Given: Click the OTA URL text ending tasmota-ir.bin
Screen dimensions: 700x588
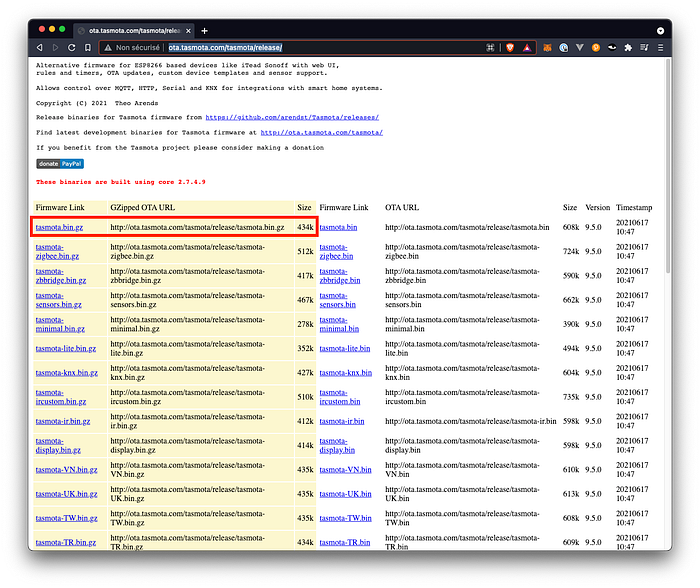Looking at the screenshot, I should click(x=471, y=421).
